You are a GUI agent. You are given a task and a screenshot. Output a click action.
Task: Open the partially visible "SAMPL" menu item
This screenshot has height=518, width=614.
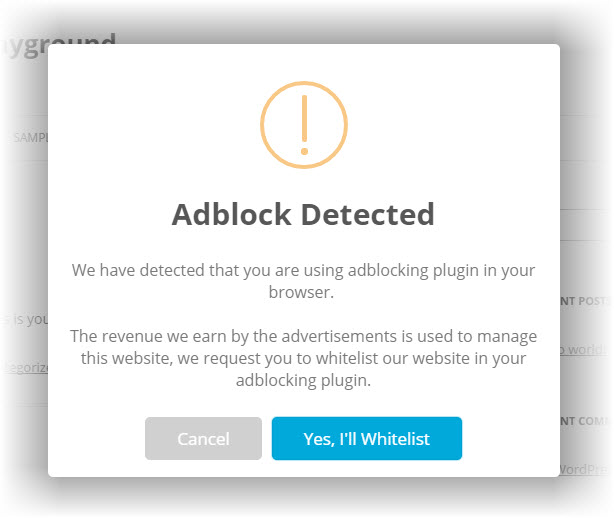(x=30, y=138)
